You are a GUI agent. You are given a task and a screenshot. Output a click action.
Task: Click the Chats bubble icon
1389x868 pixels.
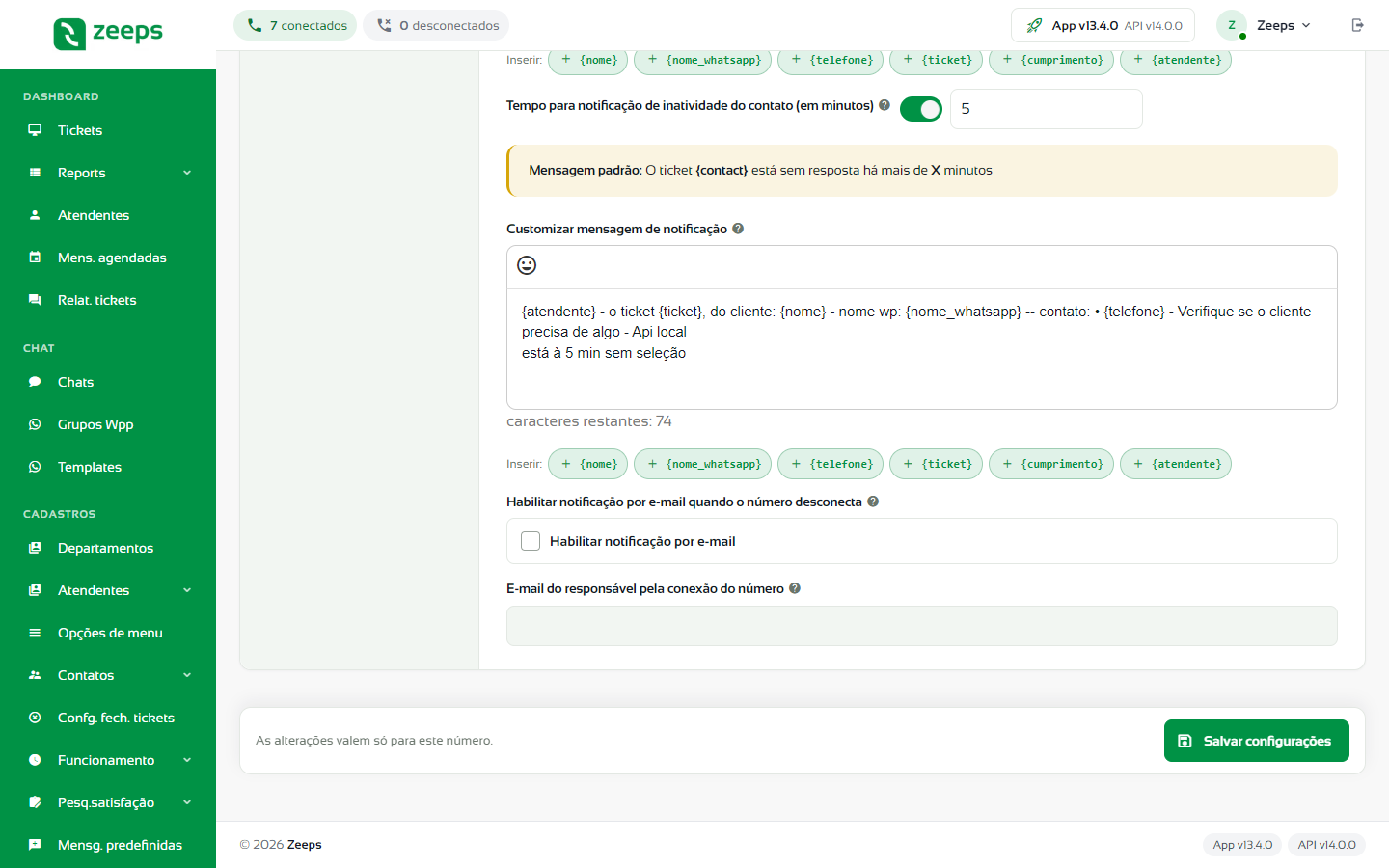tap(35, 382)
